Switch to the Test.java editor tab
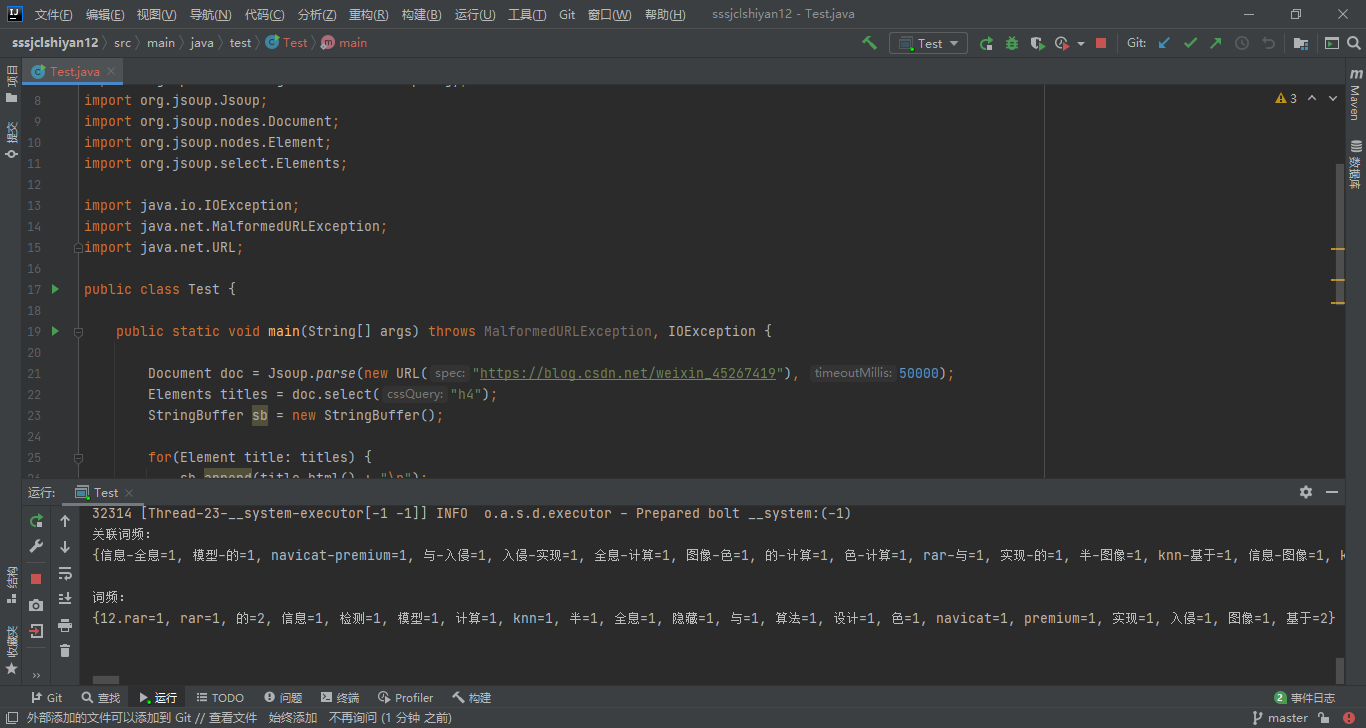1366x728 pixels. pos(74,72)
